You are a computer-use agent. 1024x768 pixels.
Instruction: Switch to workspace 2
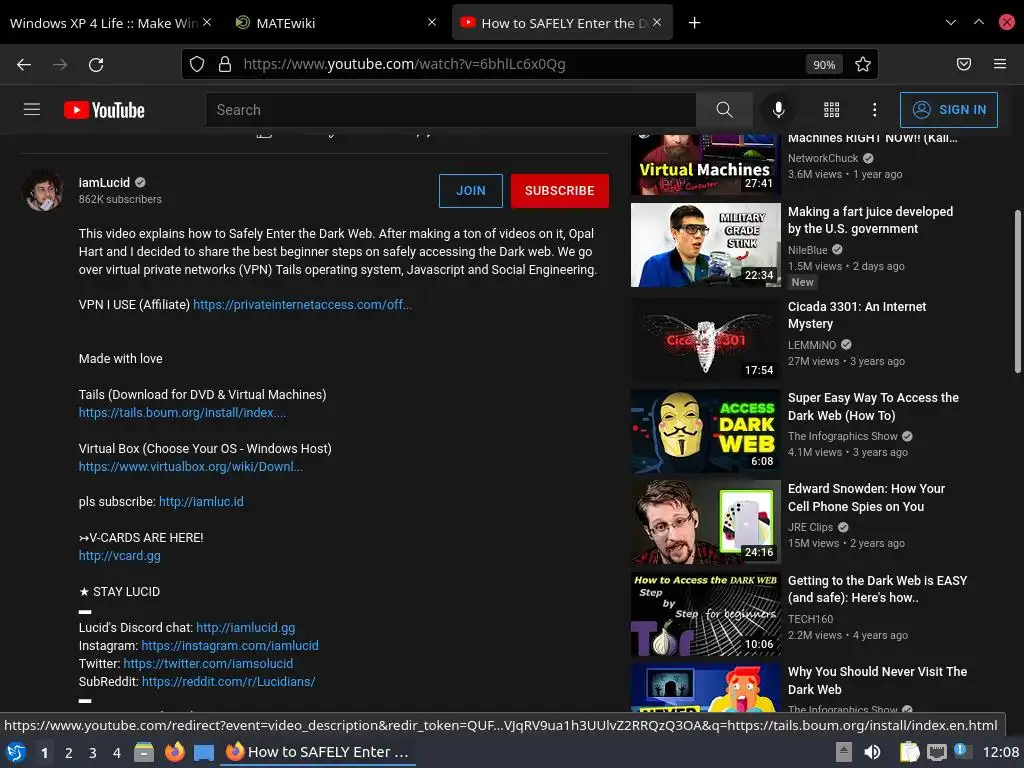[69, 753]
